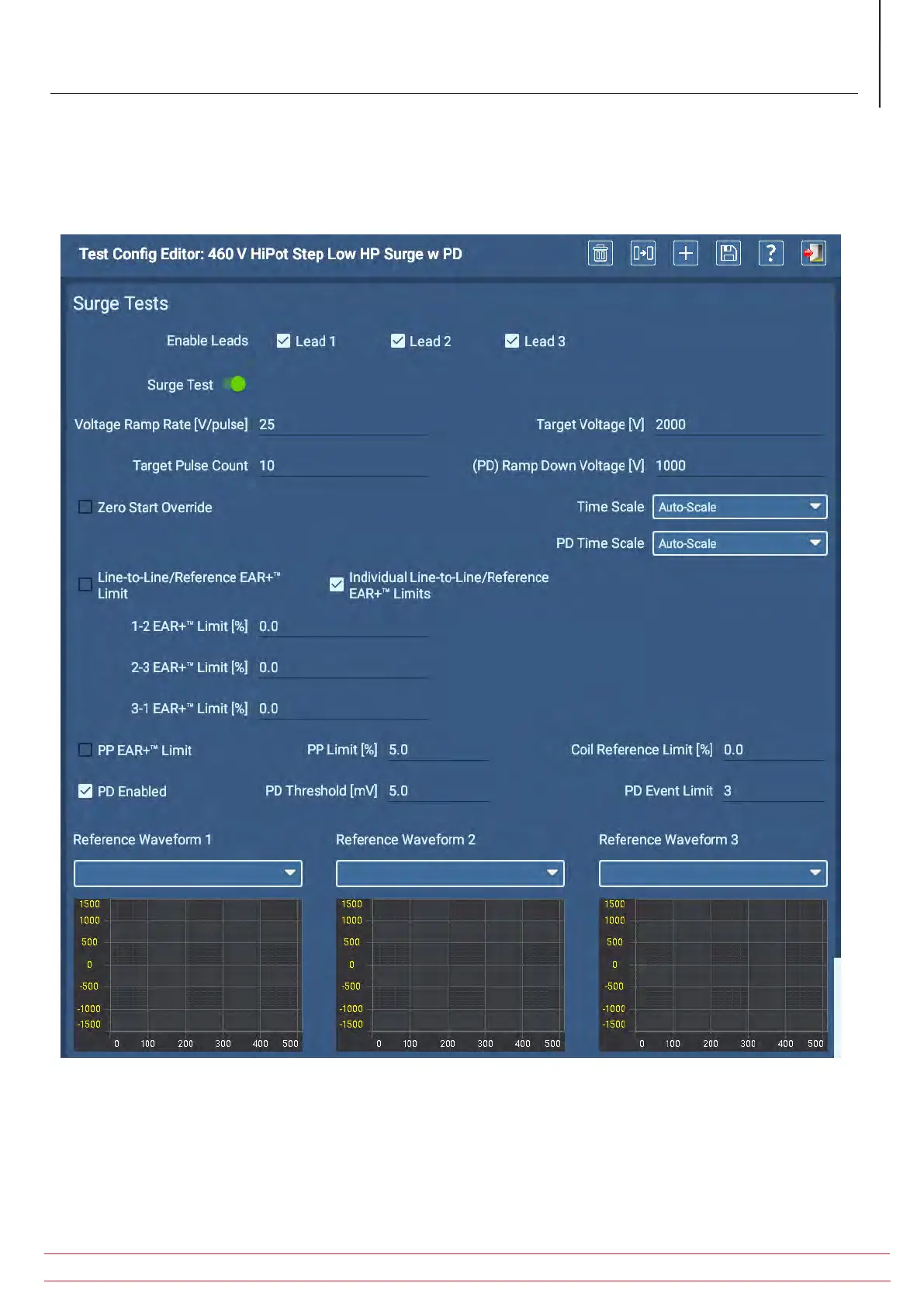The width and height of the screenshot is (924, 1307).
Task: Click the plus add new config icon
Action: 686,253
